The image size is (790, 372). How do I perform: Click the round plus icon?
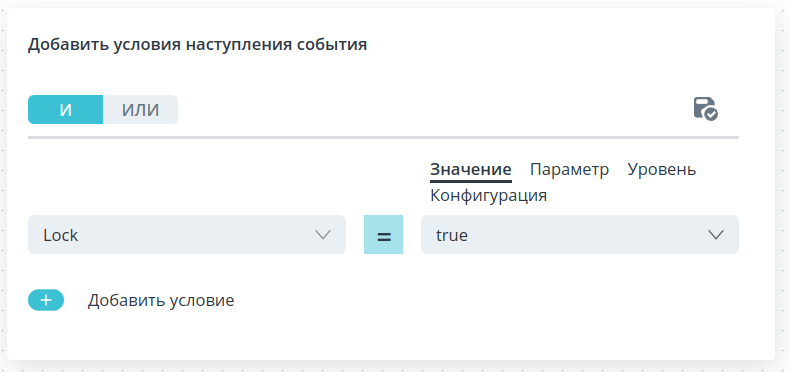(46, 300)
